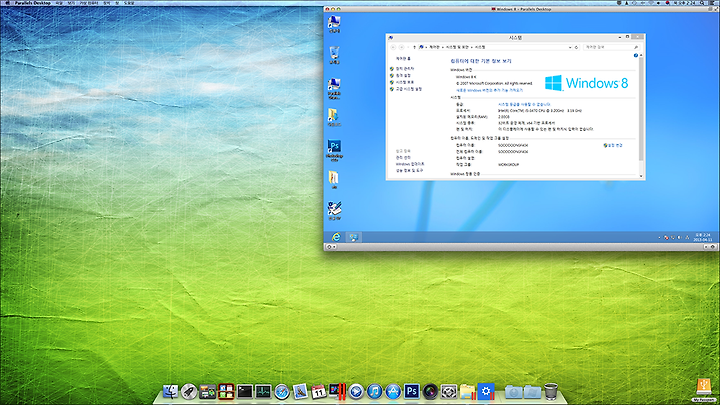The height and width of the screenshot is (405, 720).
Task: Open zip folder icon on Windows desktop
Action: coord(334,180)
